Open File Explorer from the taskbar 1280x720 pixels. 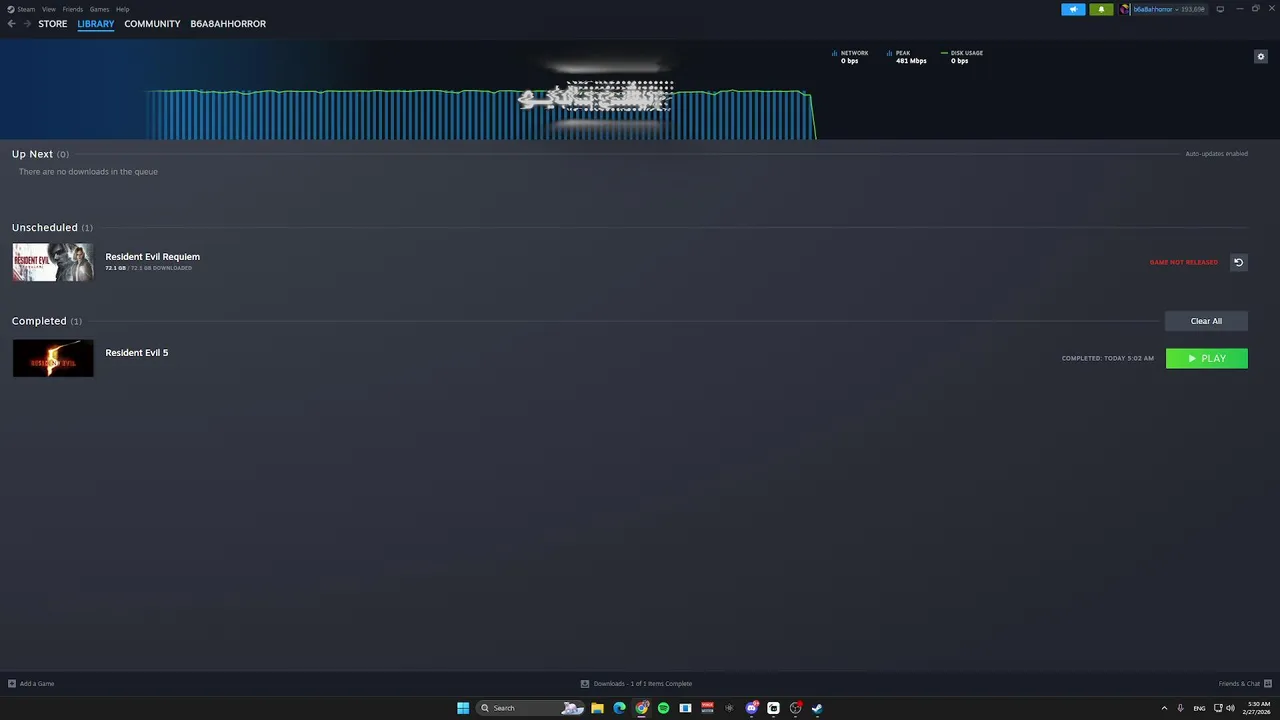tap(597, 708)
